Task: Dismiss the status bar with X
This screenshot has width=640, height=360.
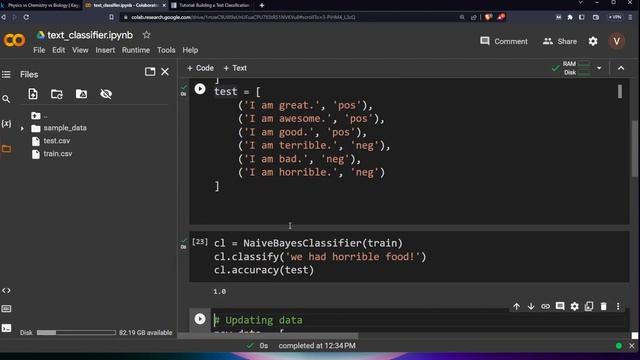Action: click(631, 346)
